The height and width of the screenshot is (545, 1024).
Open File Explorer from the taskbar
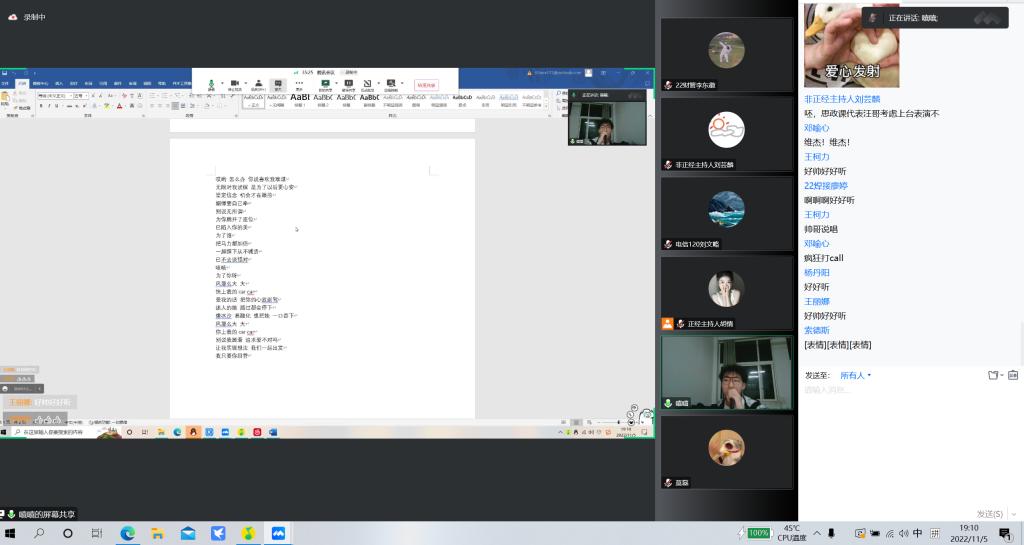[x=158, y=534]
